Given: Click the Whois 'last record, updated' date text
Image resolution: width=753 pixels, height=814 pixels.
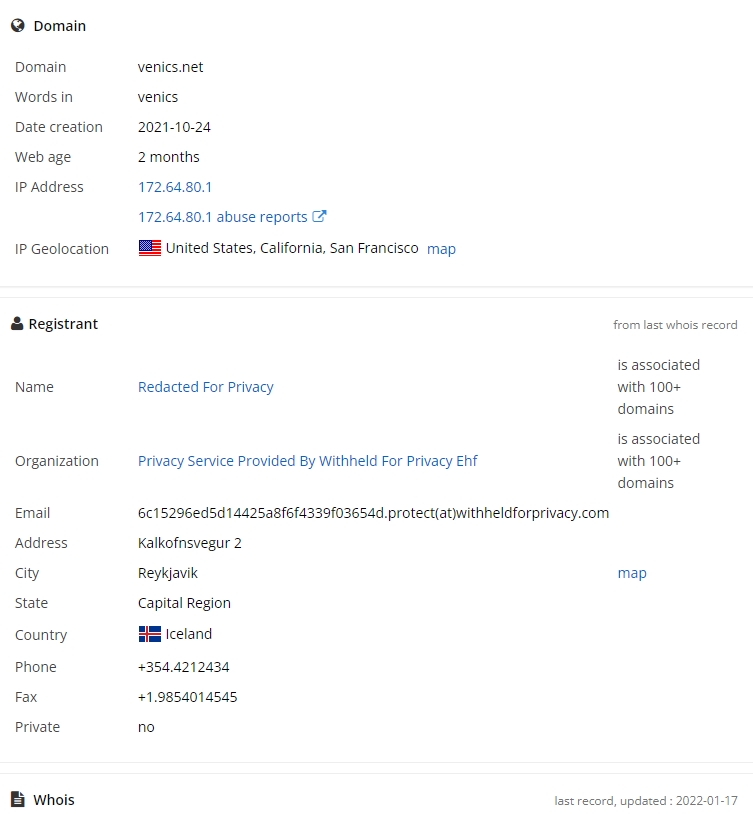Looking at the screenshot, I should [646, 801].
